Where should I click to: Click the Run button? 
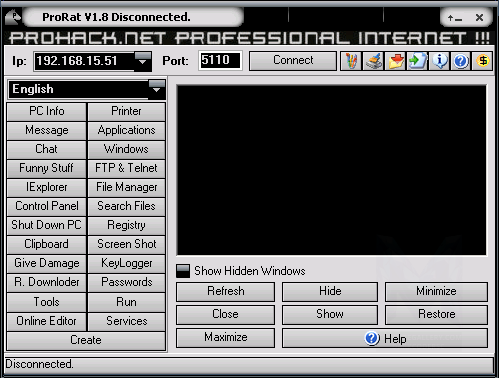tap(126, 302)
